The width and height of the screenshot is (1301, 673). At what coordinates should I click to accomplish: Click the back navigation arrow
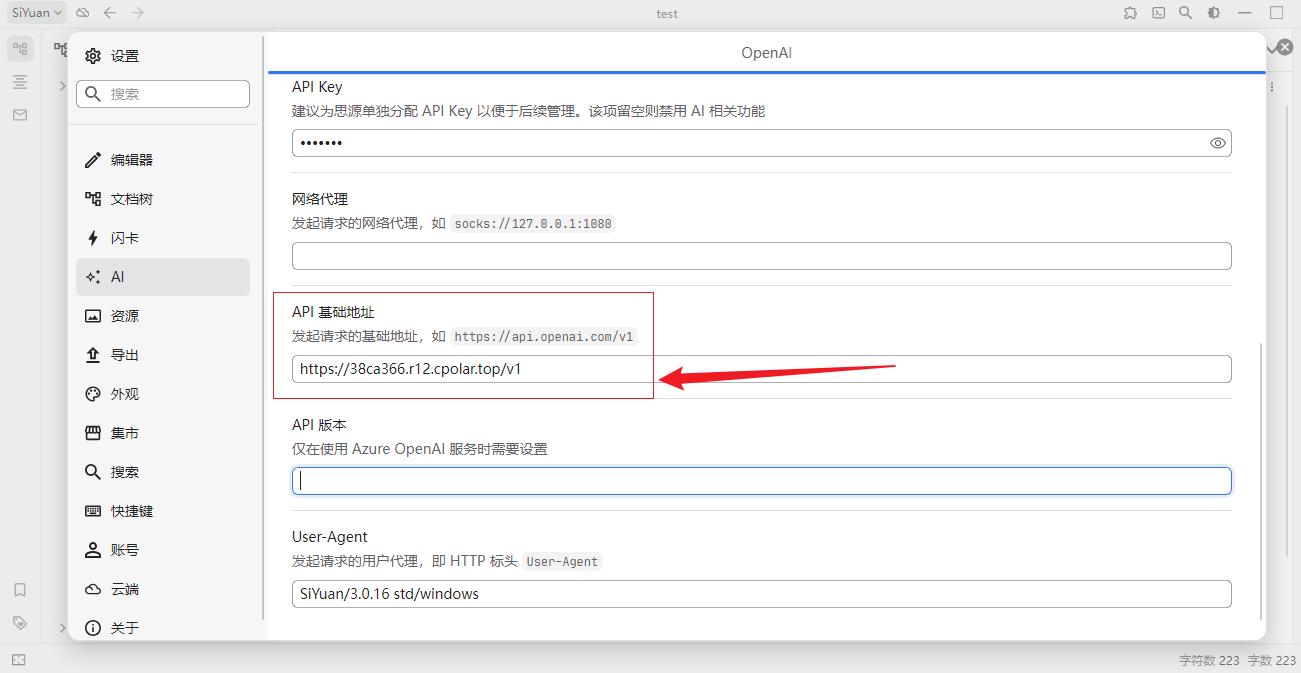[110, 13]
